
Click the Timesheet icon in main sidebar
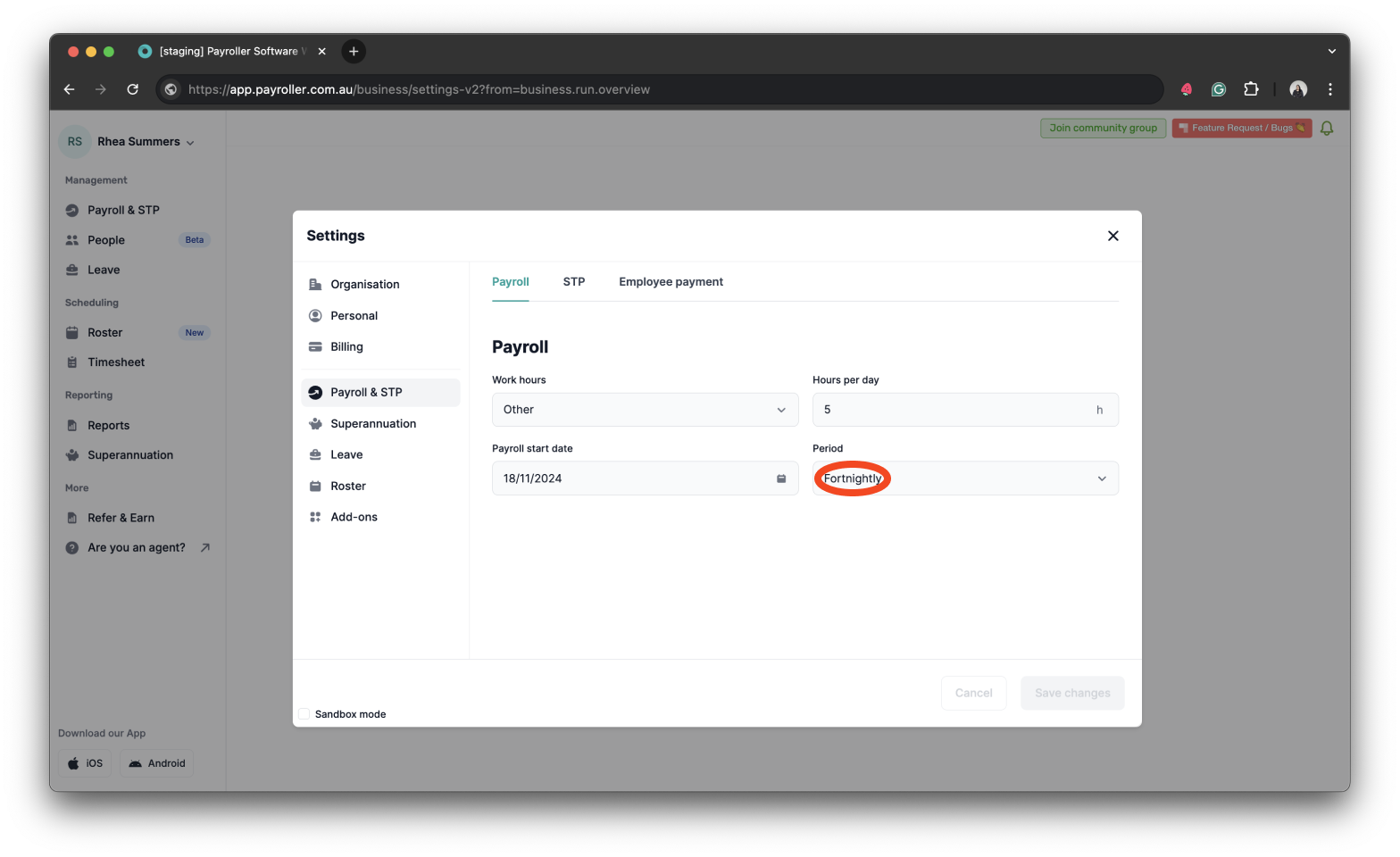tap(72, 362)
